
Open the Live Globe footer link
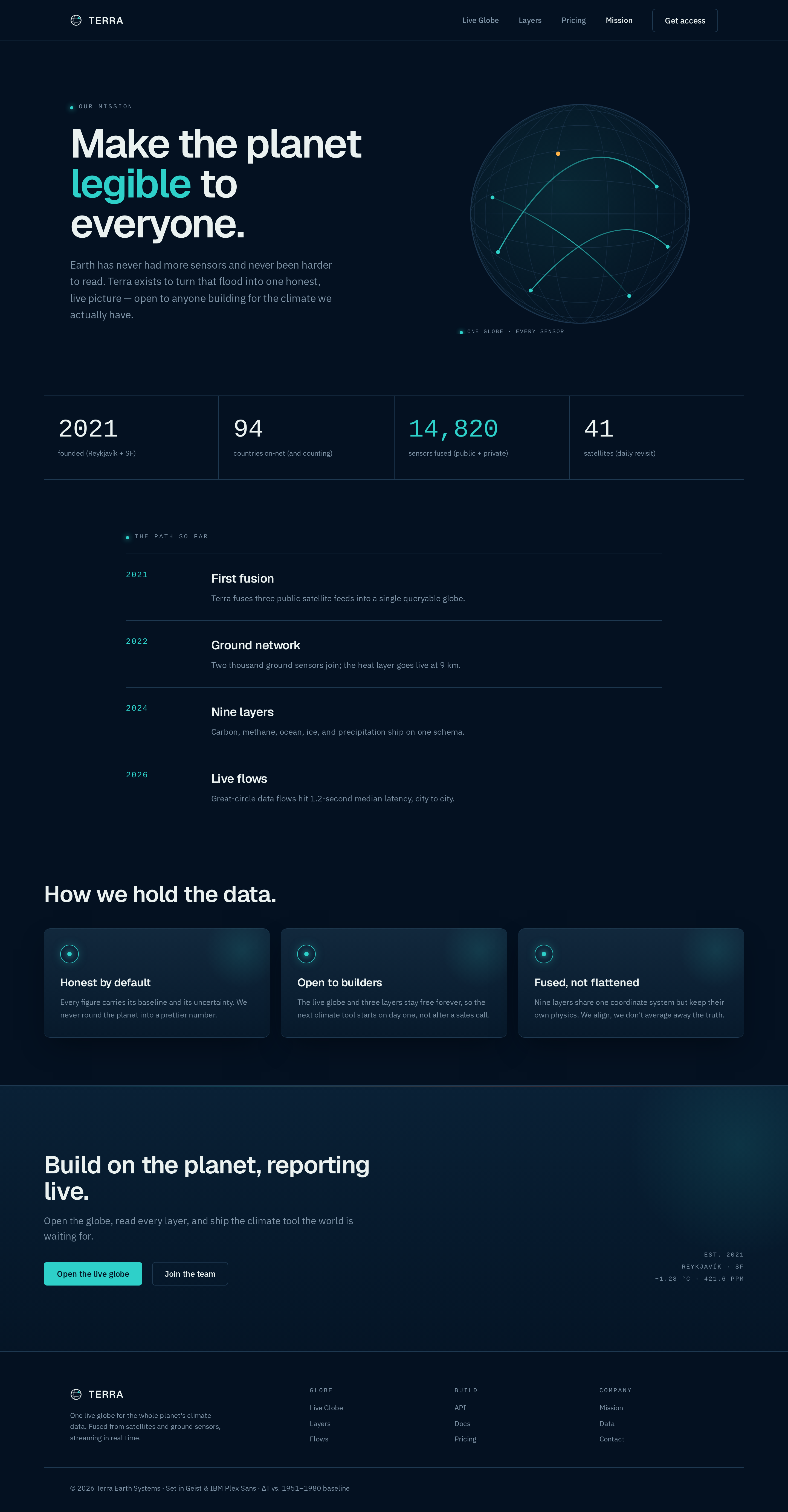(326, 1408)
